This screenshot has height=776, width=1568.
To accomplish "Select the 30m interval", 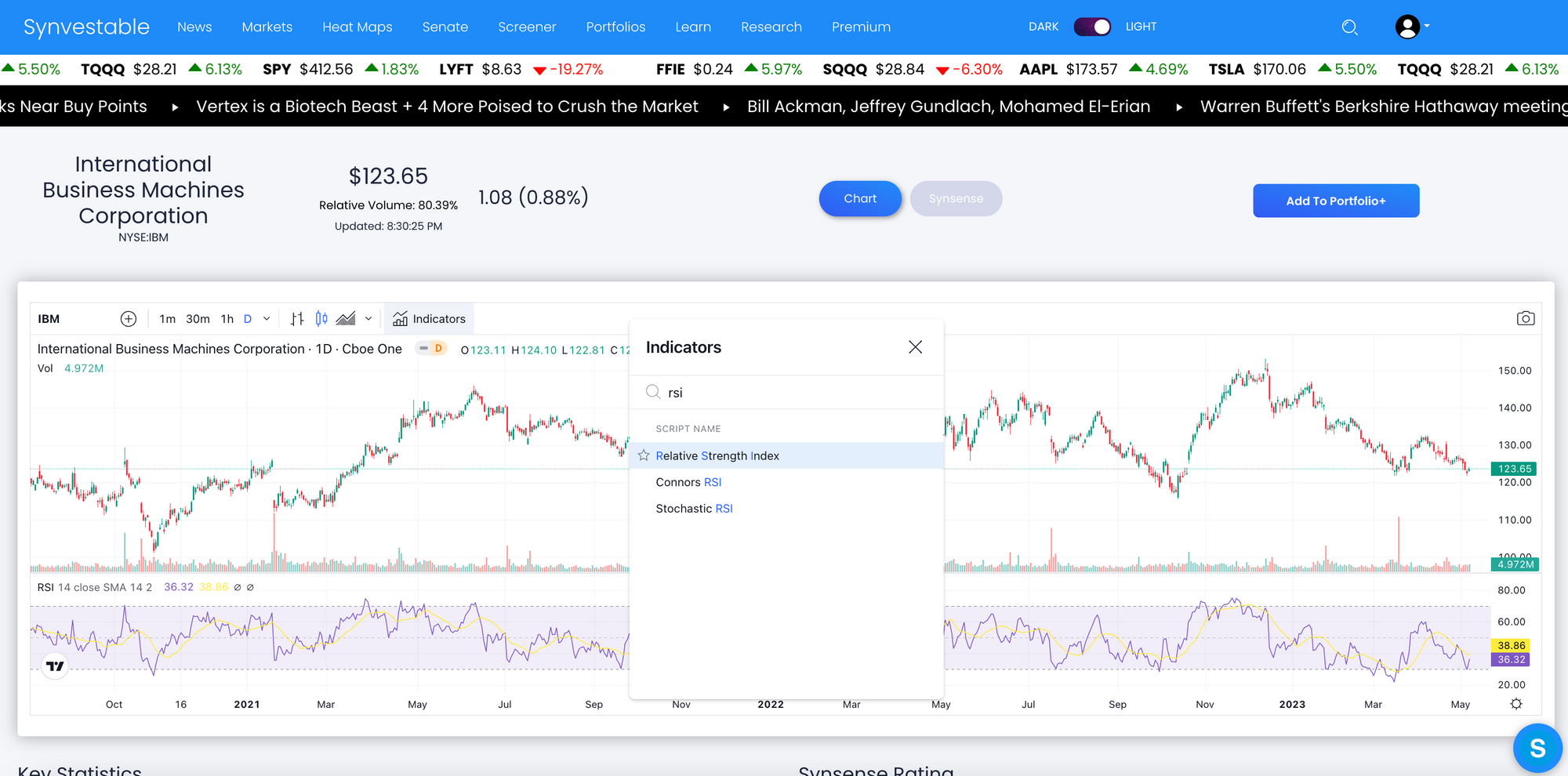I will point(198,319).
